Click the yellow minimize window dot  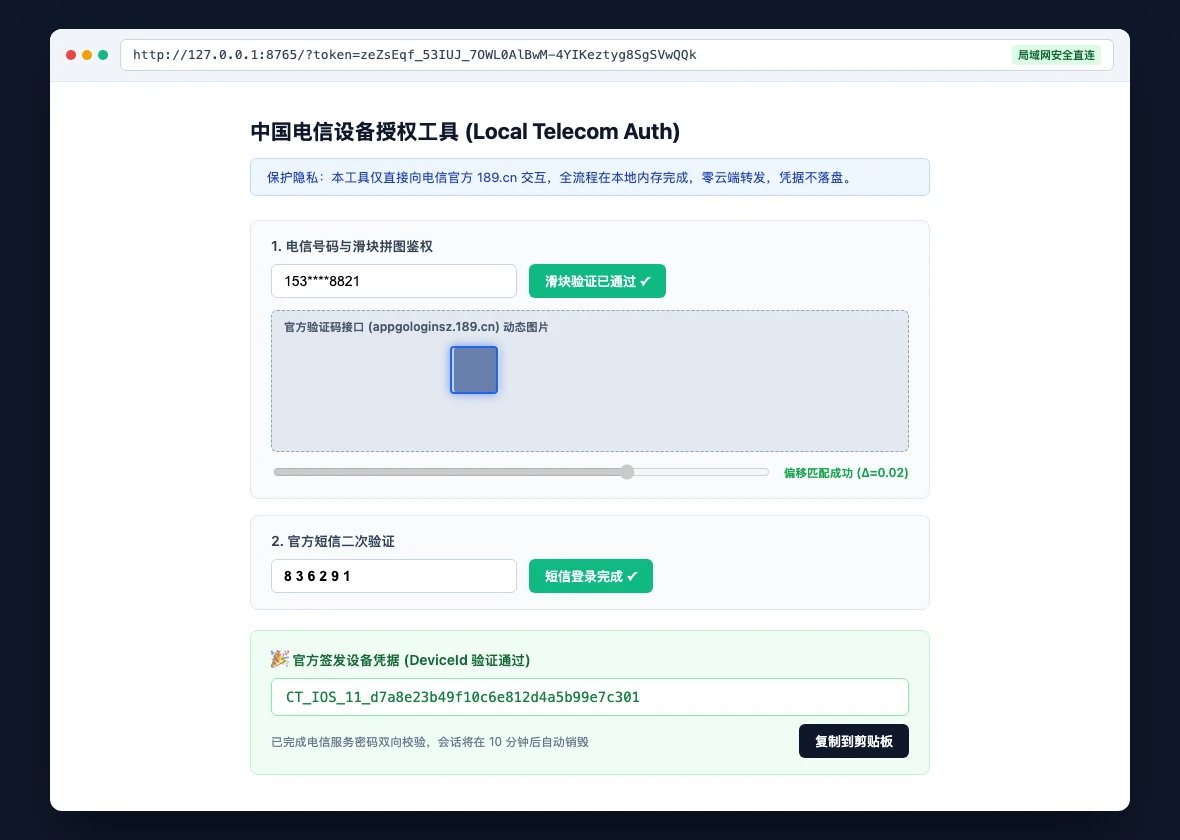pyautogui.click(x=87, y=55)
